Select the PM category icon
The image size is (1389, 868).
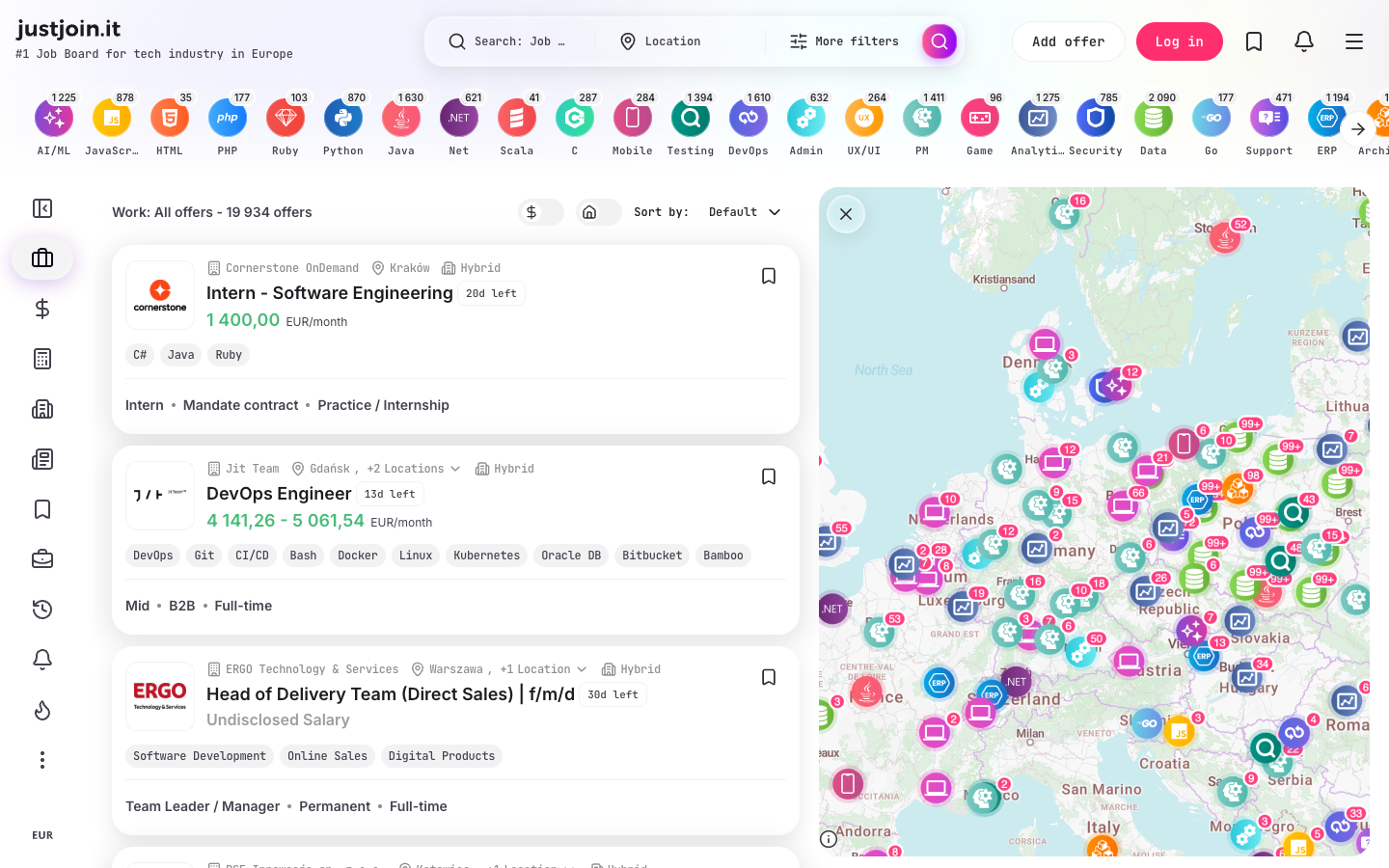pos(922,119)
